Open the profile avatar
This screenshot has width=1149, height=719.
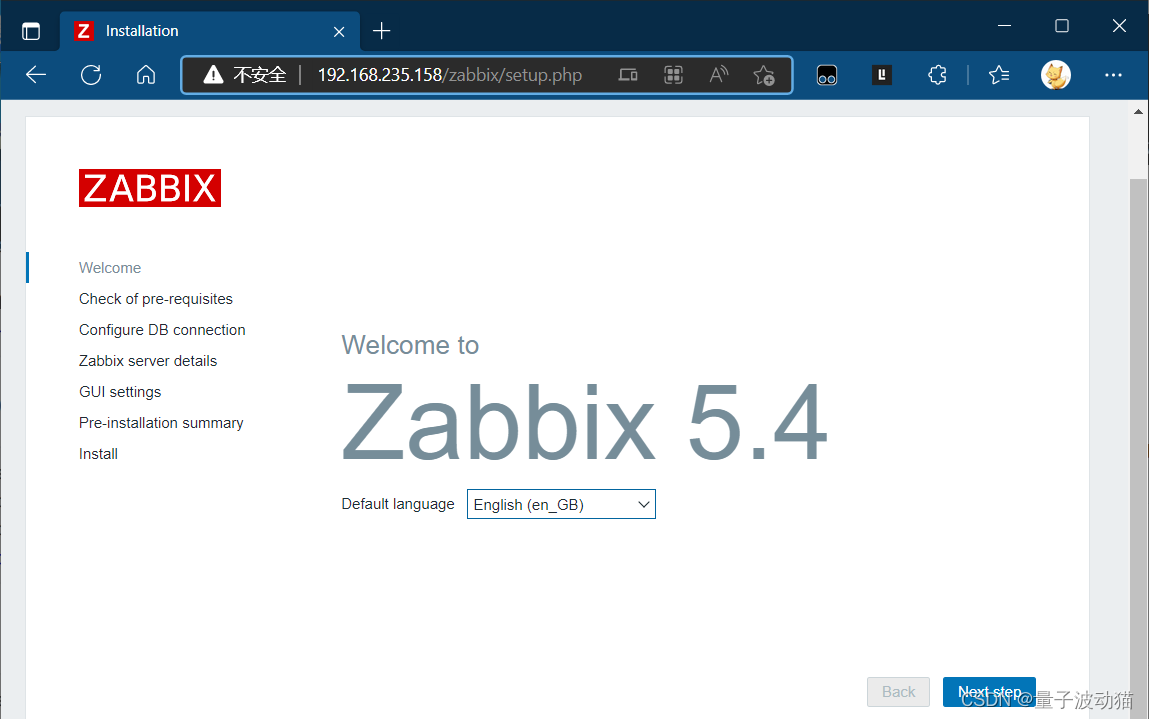click(1056, 75)
